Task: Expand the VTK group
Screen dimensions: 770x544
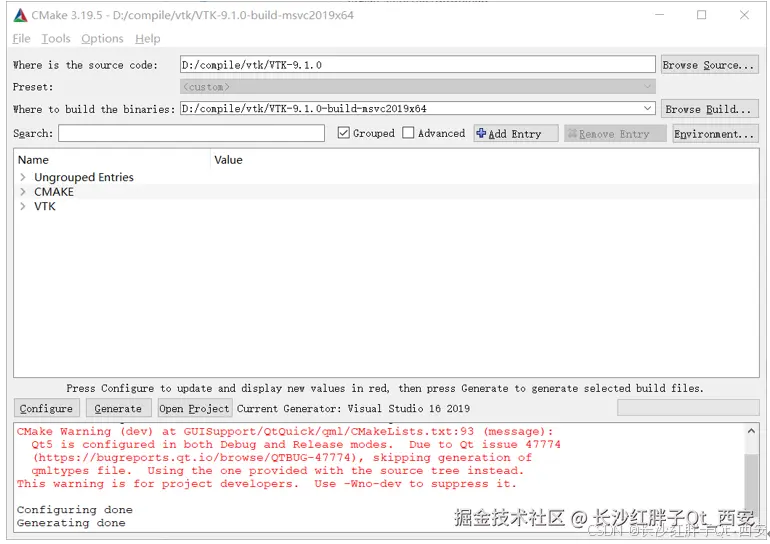Action: pyautogui.click(x=23, y=206)
